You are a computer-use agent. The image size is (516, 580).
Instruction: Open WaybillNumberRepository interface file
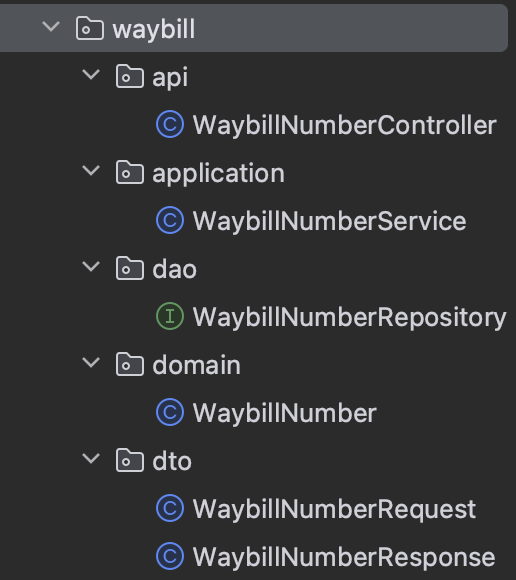click(350, 317)
